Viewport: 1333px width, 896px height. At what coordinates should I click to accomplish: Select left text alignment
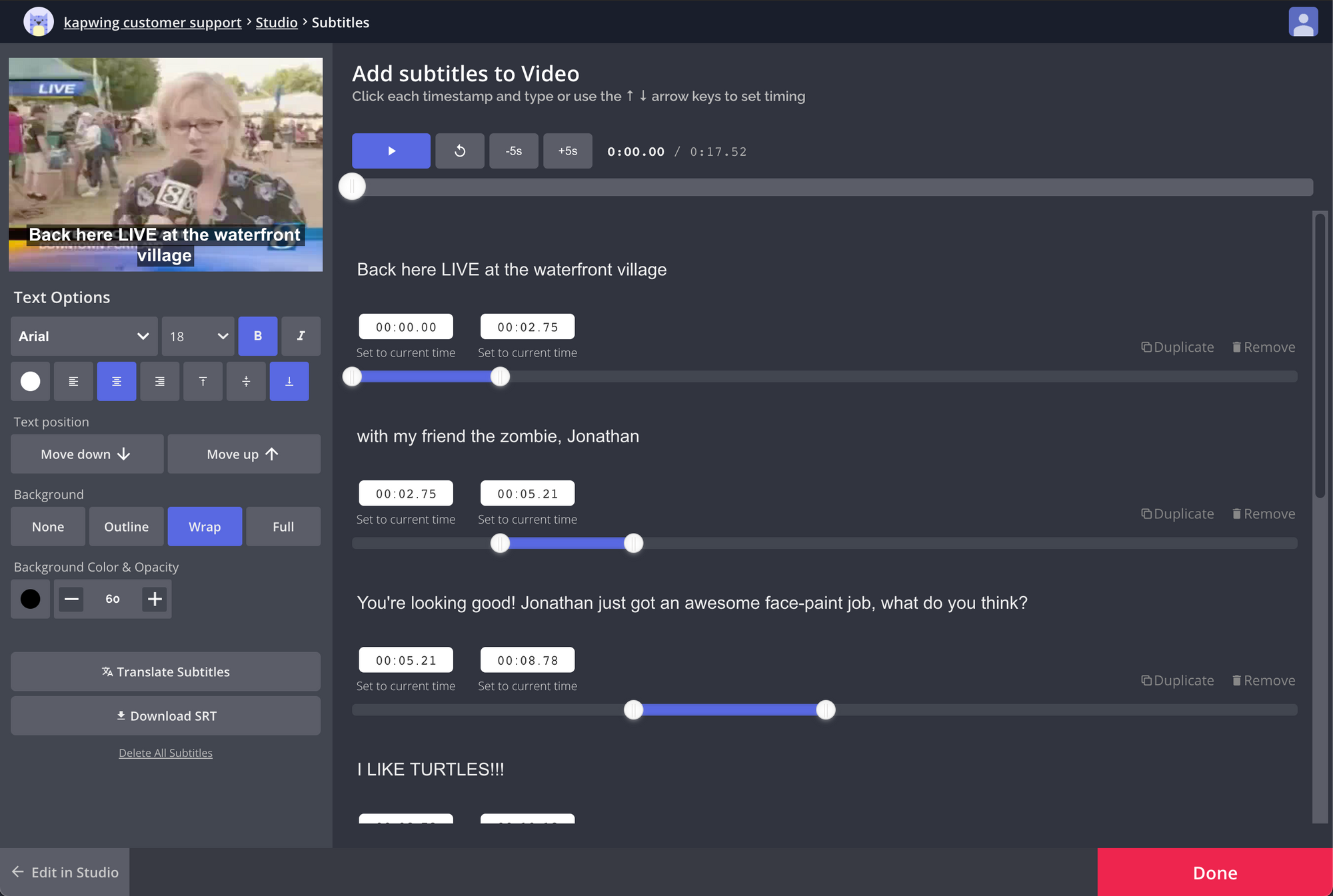coord(73,381)
